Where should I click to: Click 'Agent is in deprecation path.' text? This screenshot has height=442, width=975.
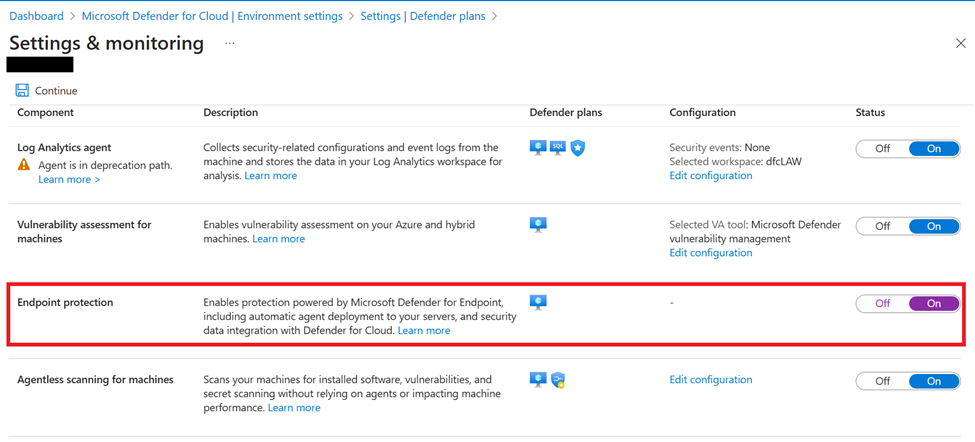coord(105,165)
